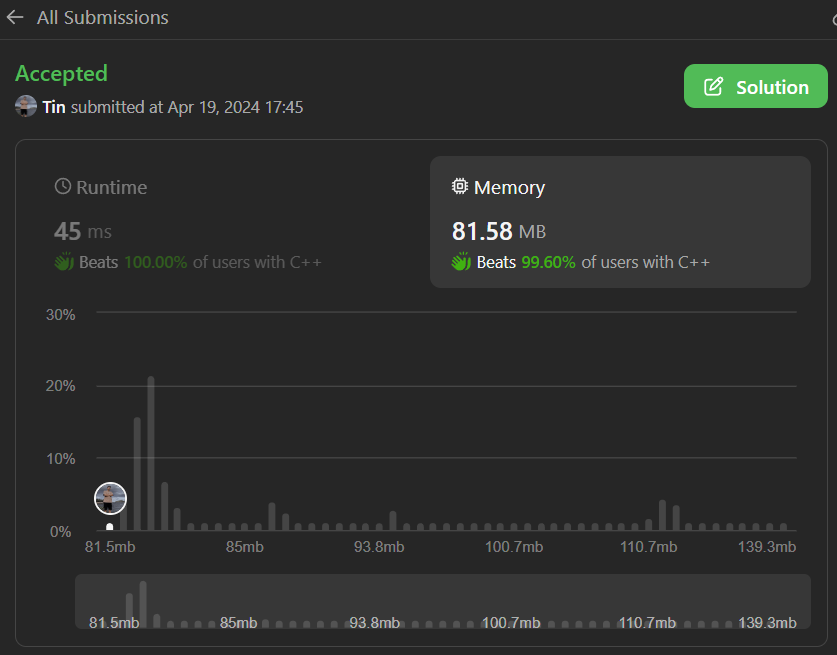Click Tin's avatar next to the submission time

26,106
